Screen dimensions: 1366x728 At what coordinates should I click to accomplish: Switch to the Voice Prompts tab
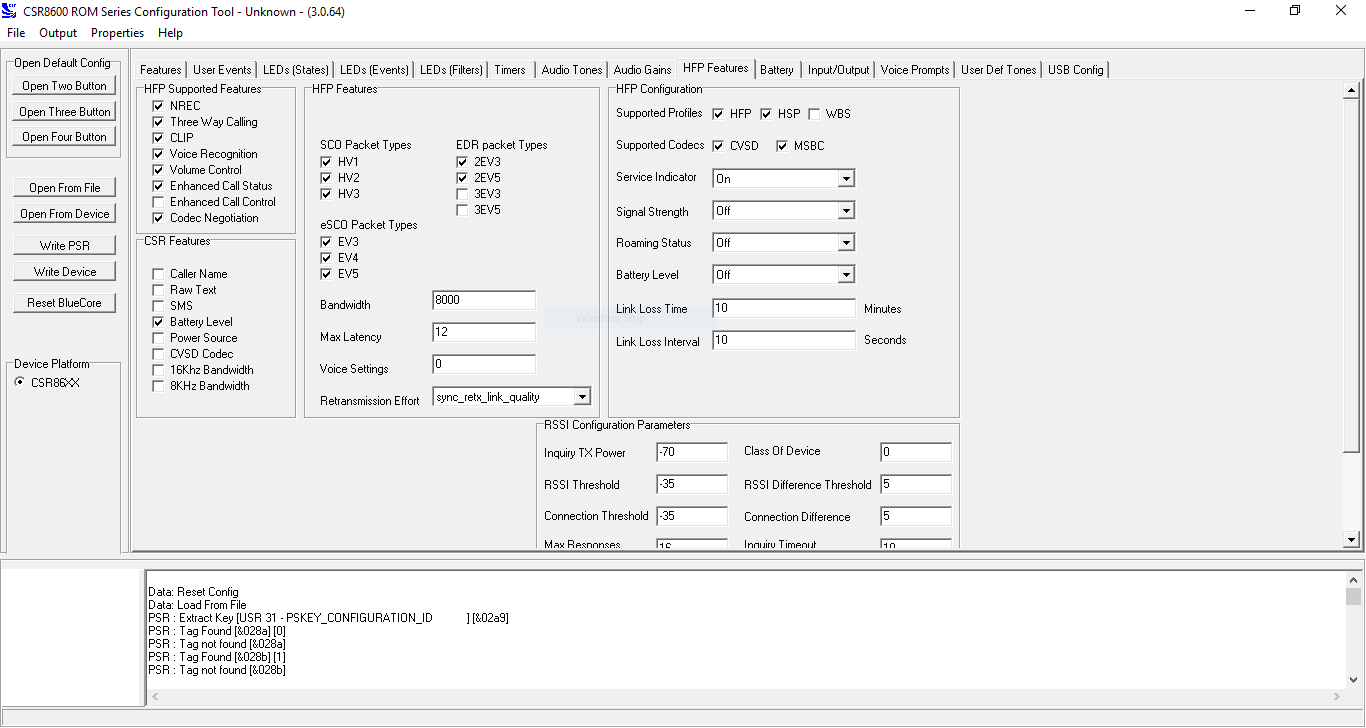tap(915, 70)
